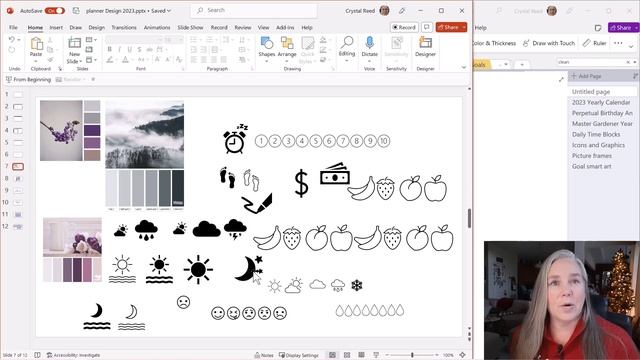Open the Animations tab
The height and width of the screenshot is (360, 640).
pos(157,27)
